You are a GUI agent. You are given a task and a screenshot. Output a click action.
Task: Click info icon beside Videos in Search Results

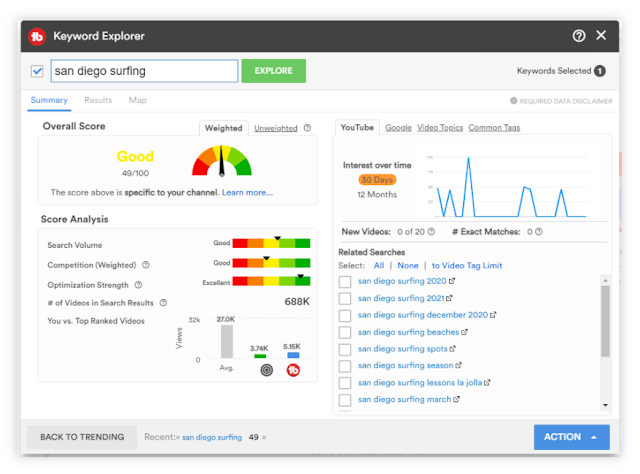coord(163,303)
